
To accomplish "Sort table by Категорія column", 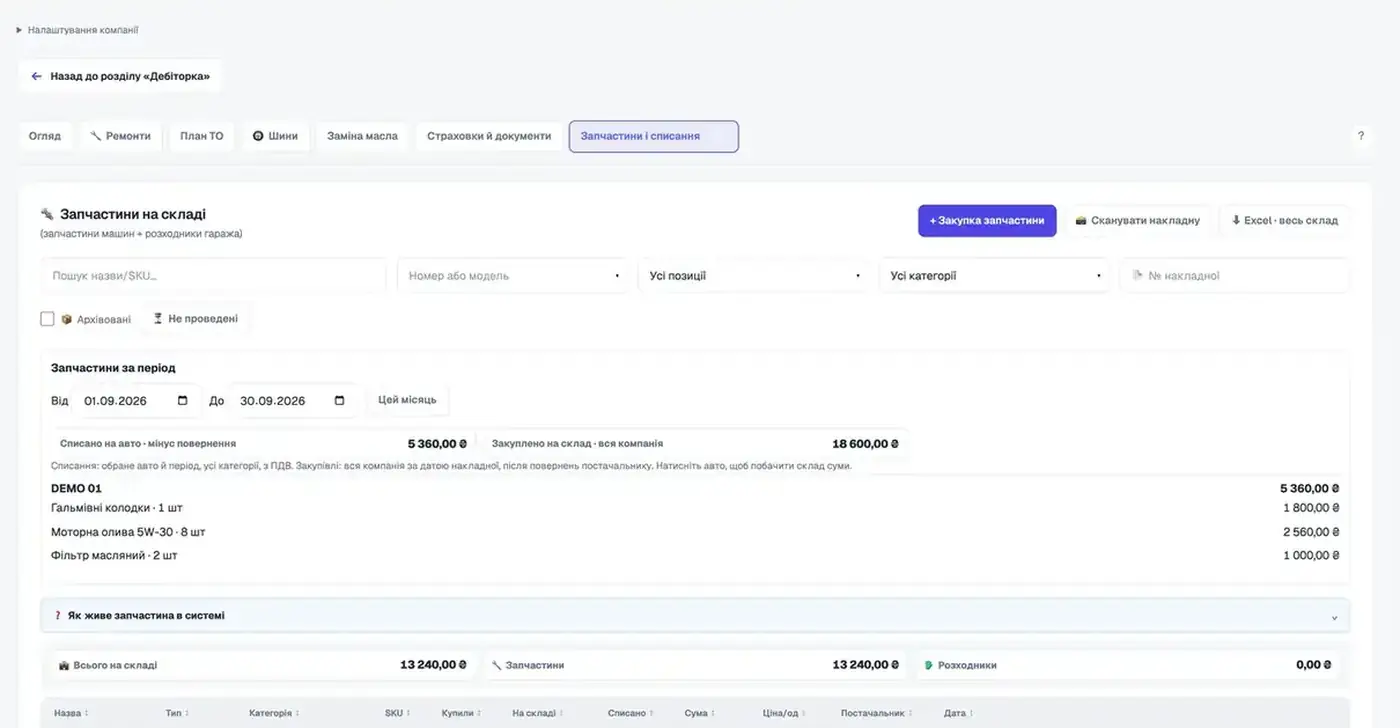I will click(x=274, y=714).
